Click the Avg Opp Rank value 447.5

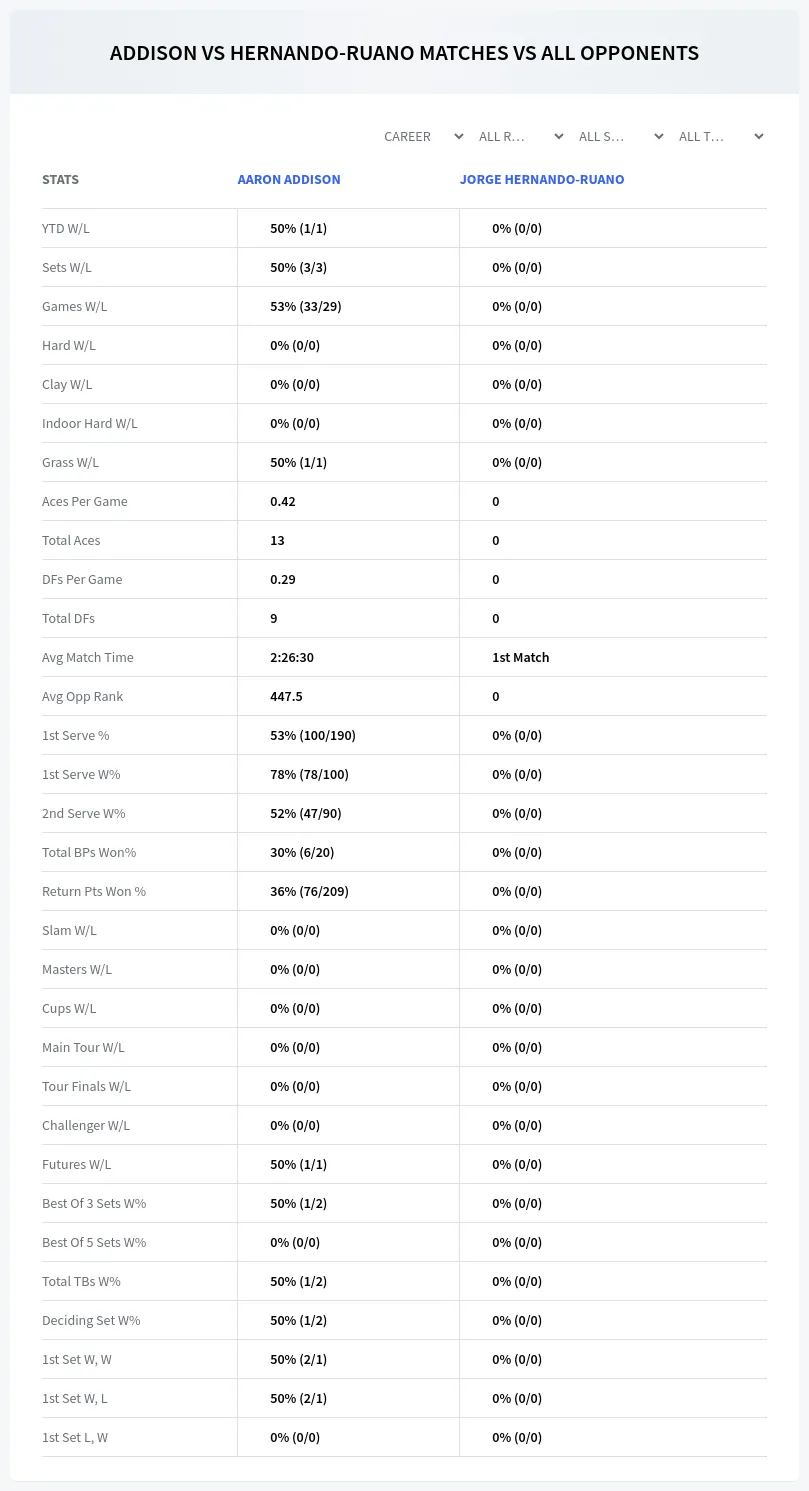coord(286,696)
